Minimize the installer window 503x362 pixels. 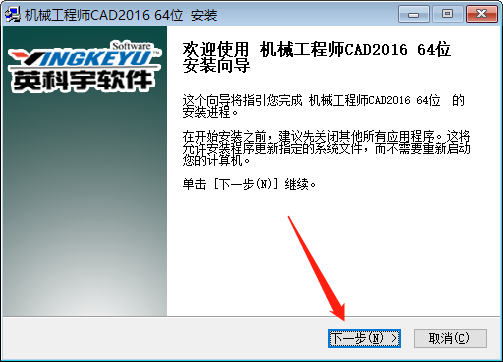point(414,14)
